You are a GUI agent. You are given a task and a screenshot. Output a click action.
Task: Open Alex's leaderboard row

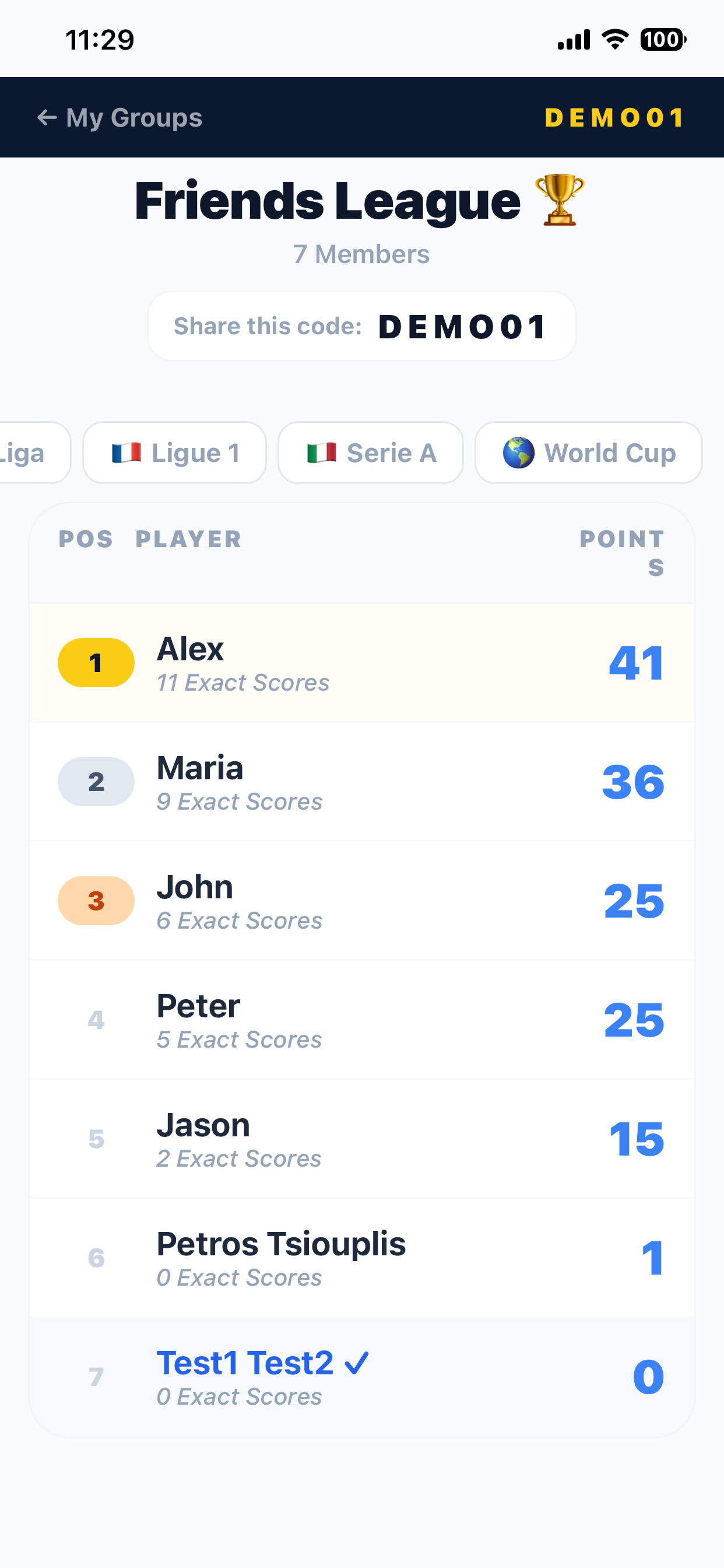(362, 663)
